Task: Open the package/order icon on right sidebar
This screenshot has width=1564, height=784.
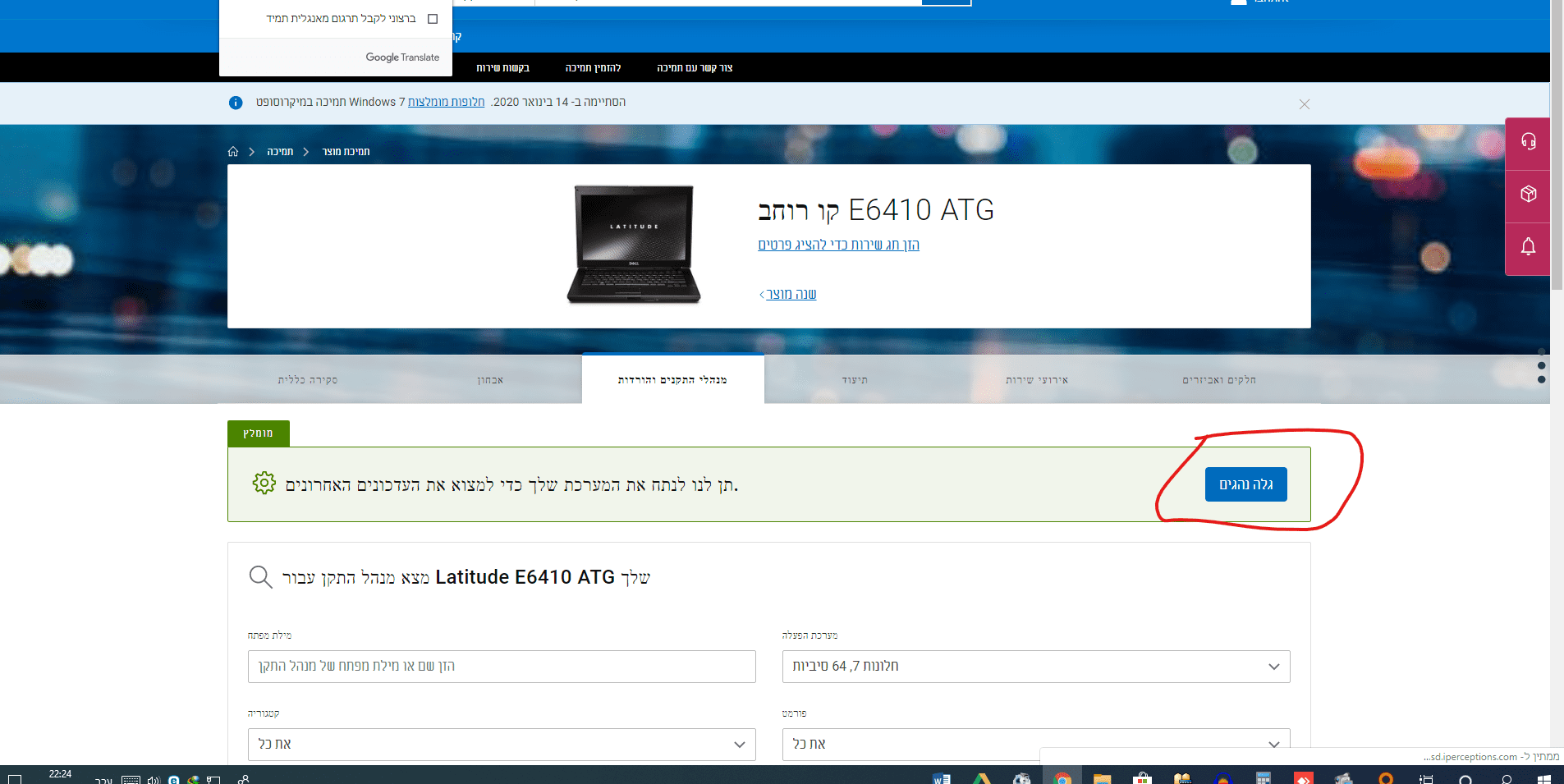Action: [1527, 195]
